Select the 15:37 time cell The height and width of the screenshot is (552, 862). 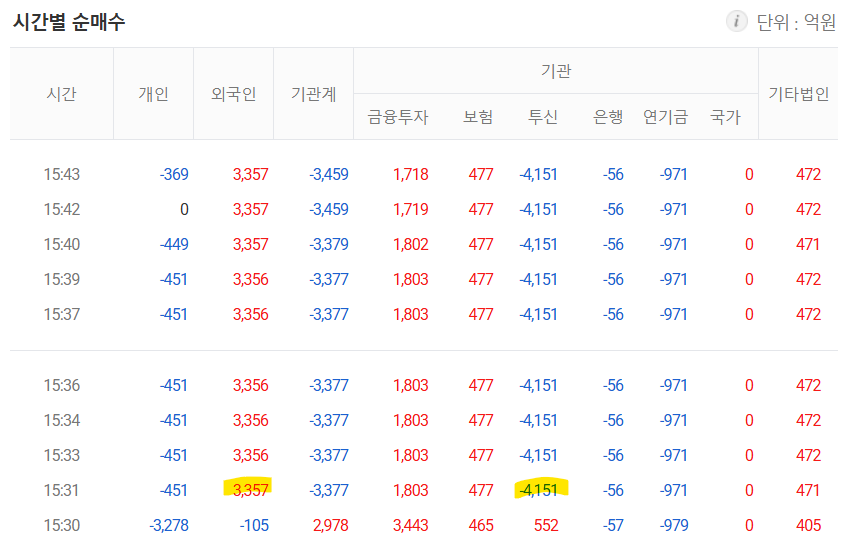tap(62, 314)
